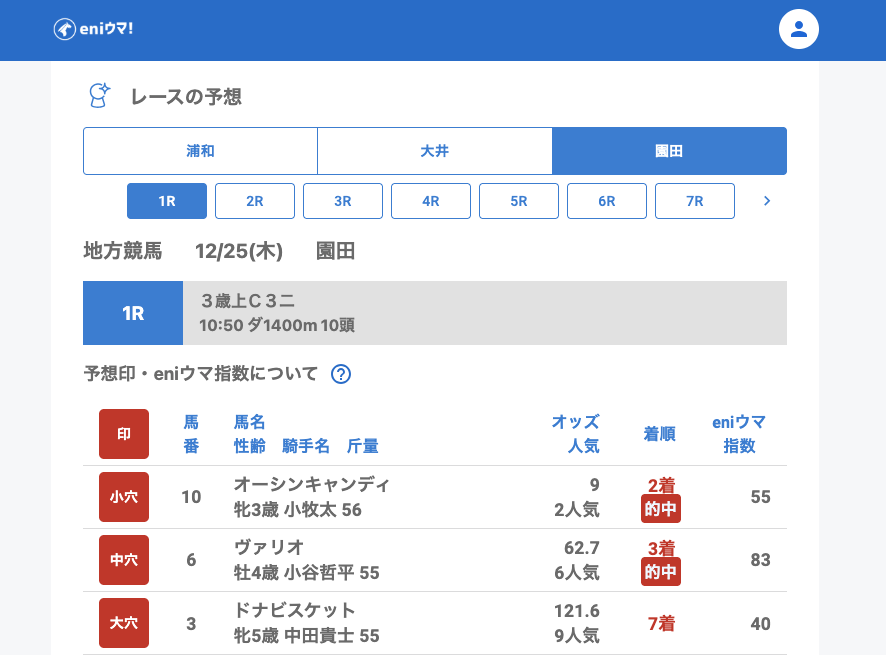This screenshot has height=655, width=886.
Task: Open the question mark help icon
Action: click(x=341, y=374)
